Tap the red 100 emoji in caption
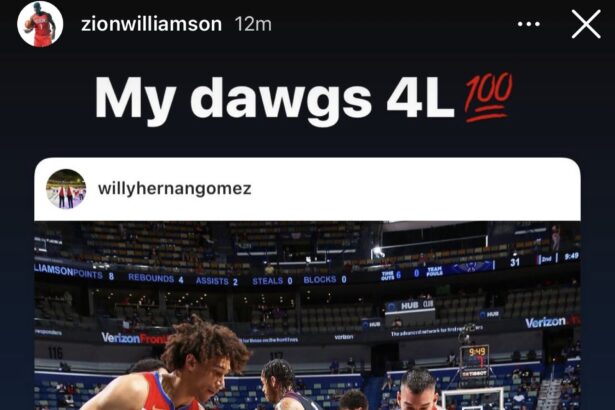This screenshot has height=410, width=615. point(488,97)
